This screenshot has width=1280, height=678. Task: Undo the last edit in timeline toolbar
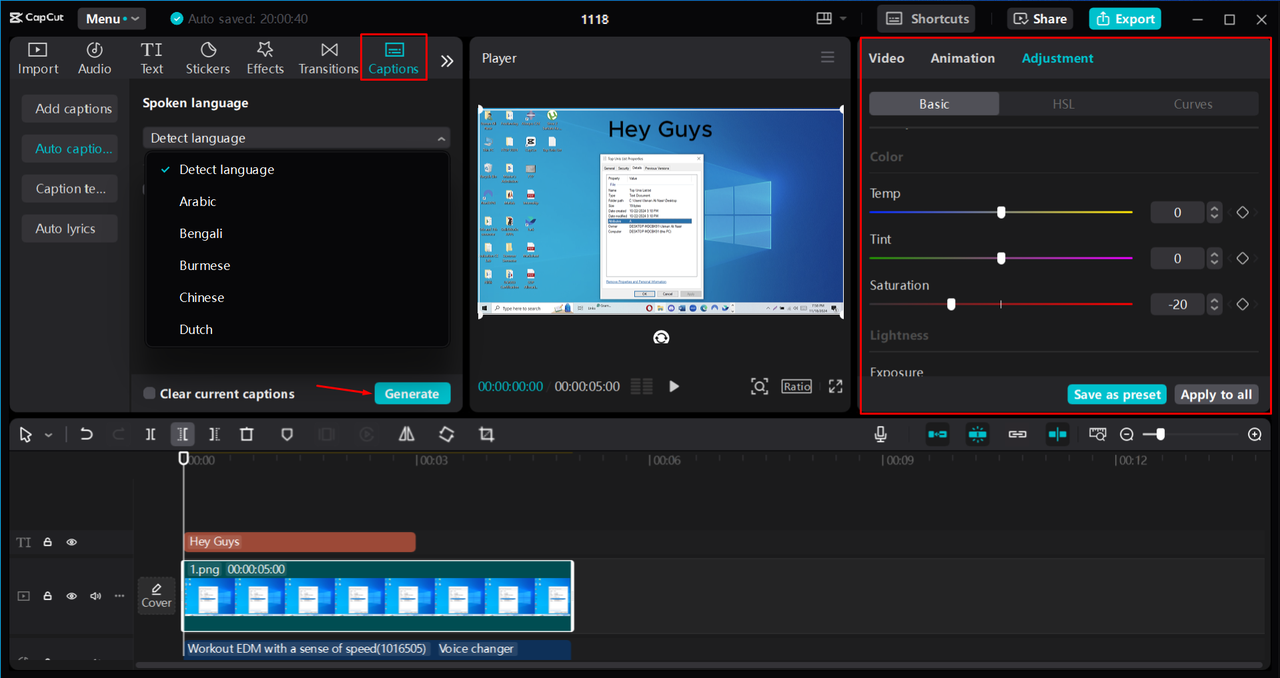pyautogui.click(x=87, y=434)
